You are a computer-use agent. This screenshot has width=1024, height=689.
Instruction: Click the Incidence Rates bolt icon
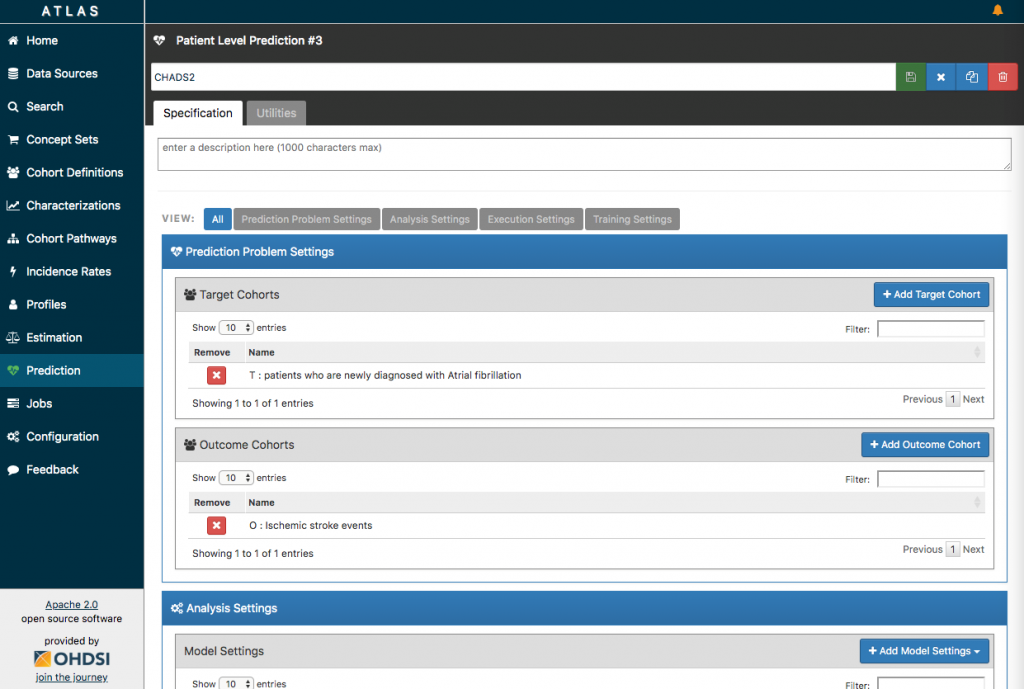[x=13, y=272]
